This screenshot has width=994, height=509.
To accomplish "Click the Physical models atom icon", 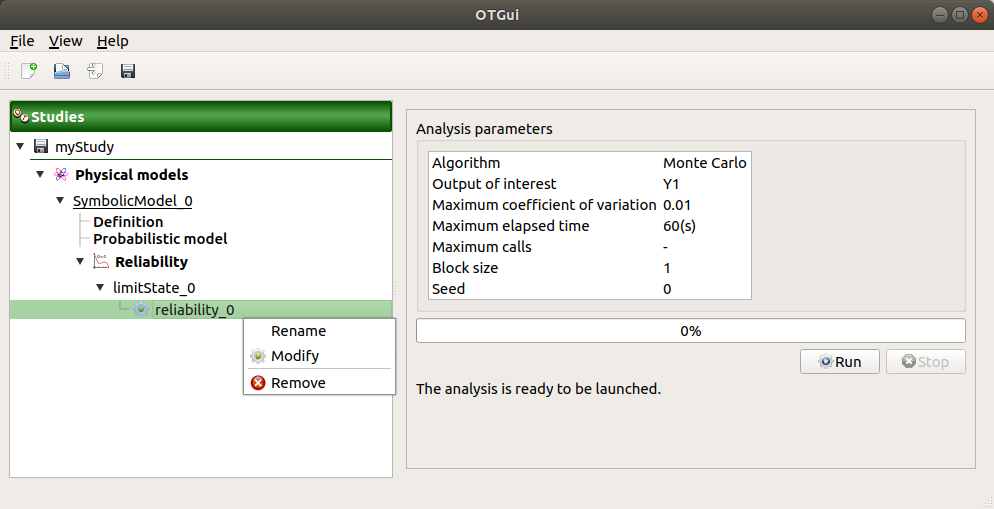I will point(61,175).
